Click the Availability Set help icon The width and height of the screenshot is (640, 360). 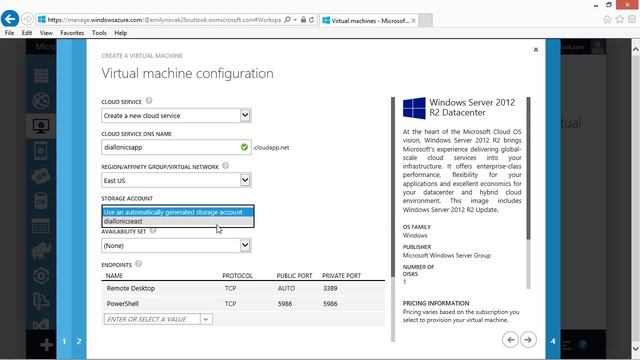(153, 231)
